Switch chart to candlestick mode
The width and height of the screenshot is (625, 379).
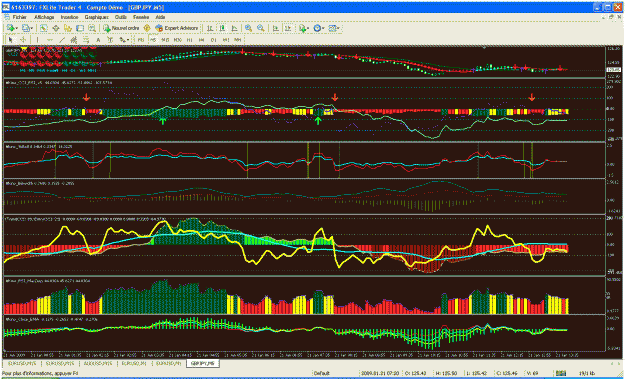222,28
